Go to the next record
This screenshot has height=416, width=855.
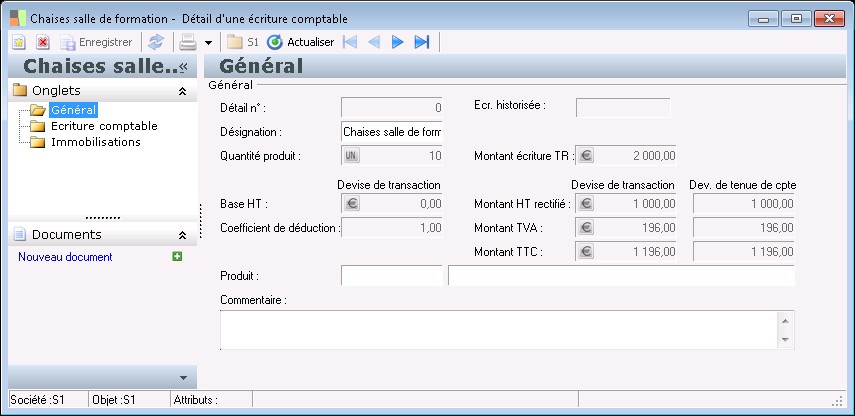coord(398,42)
